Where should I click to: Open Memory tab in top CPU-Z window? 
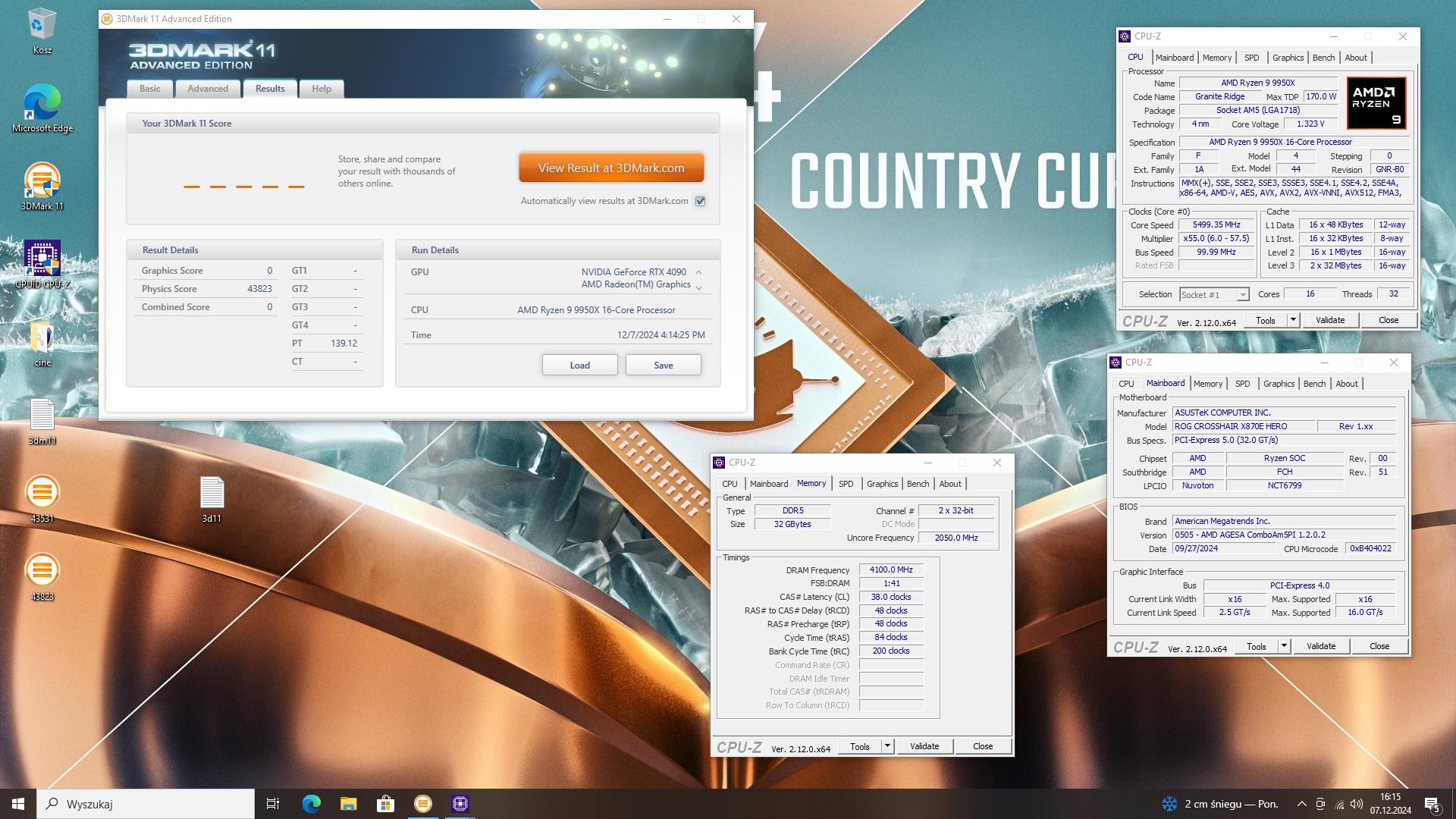(x=1216, y=58)
